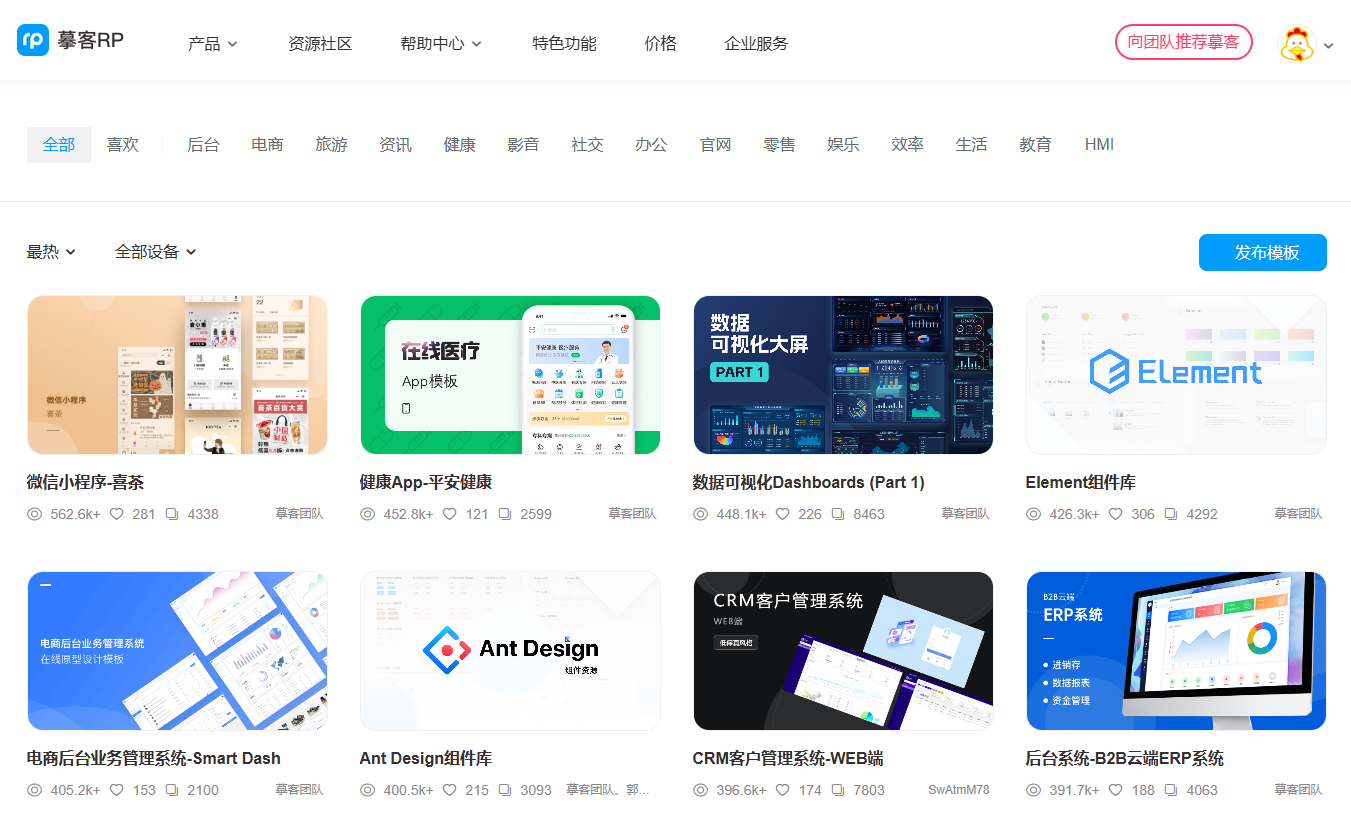Click the 向团队推荐摹客 button

tap(1184, 42)
